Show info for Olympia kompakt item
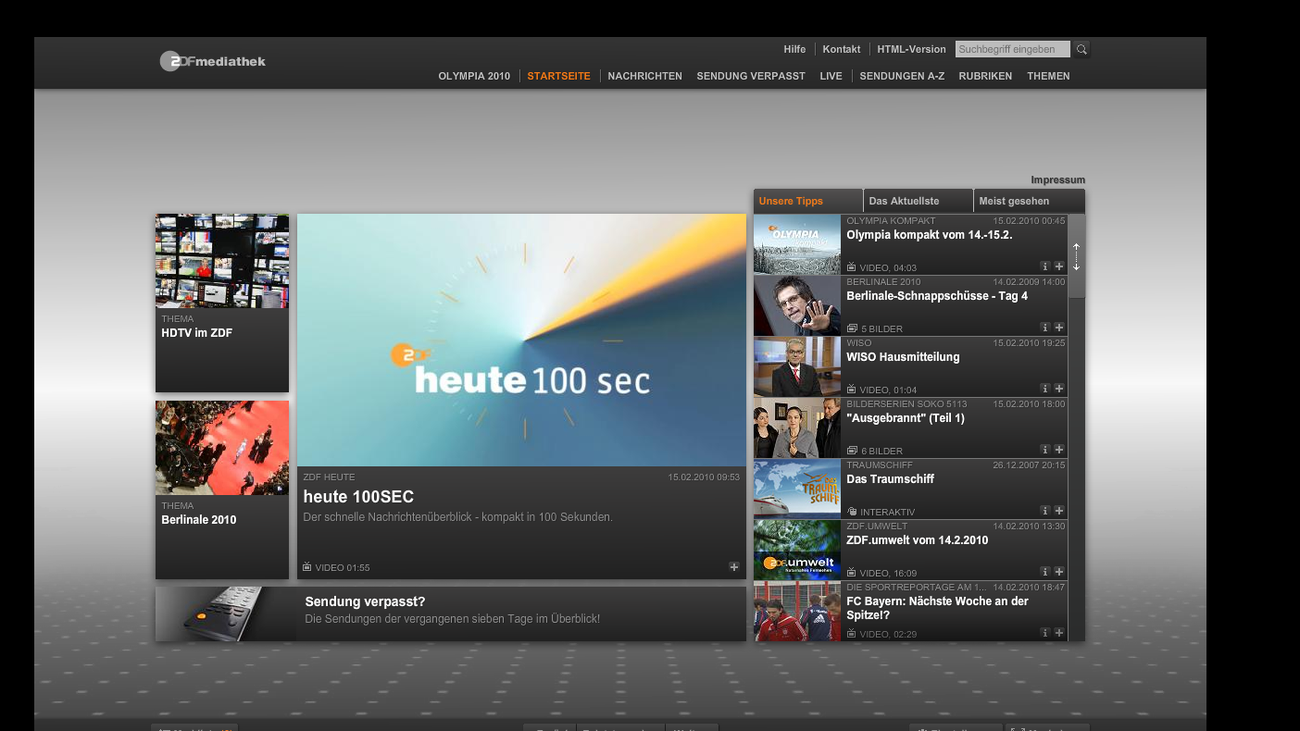1300x731 pixels. pyautogui.click(x=1045, y=267)
